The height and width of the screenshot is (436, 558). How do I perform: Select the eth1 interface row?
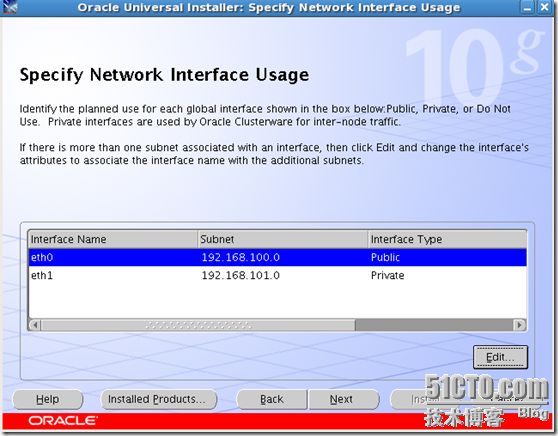click(277, 275)
